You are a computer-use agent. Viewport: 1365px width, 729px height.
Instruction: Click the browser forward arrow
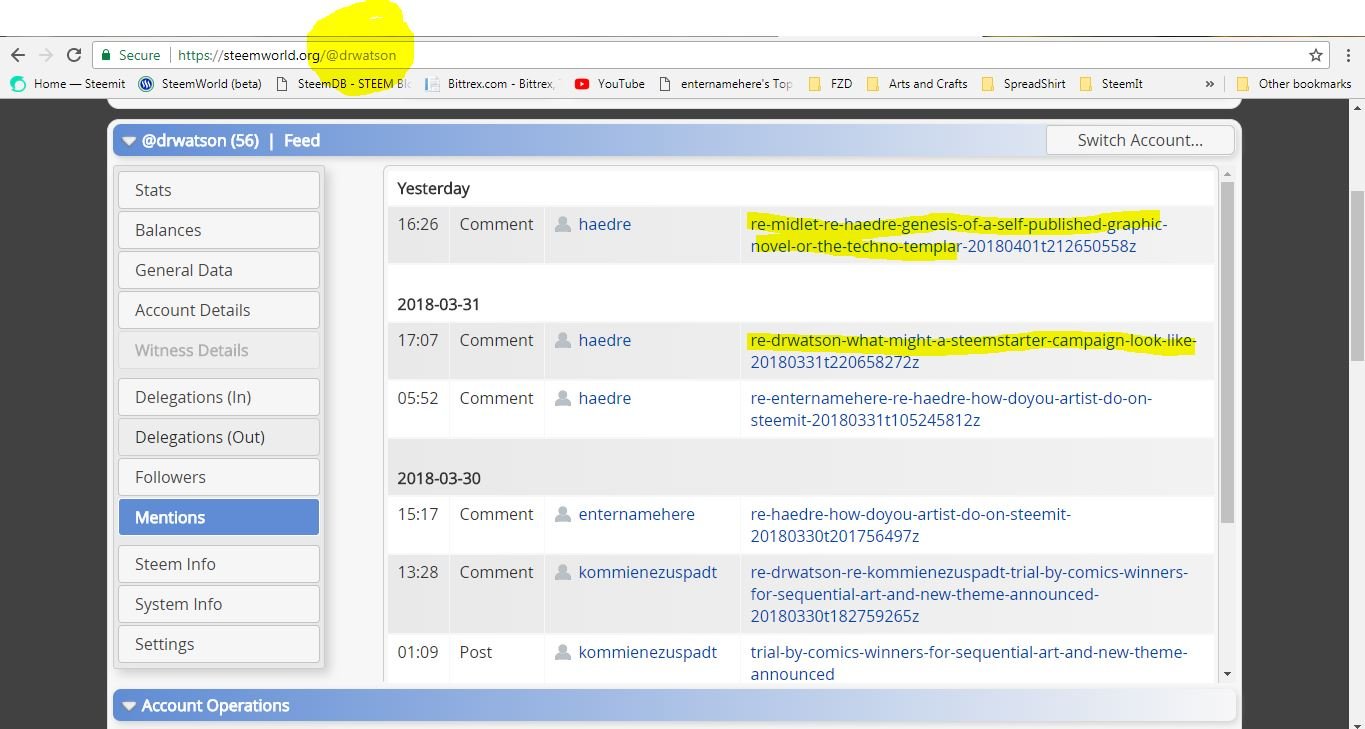[45, 55]
